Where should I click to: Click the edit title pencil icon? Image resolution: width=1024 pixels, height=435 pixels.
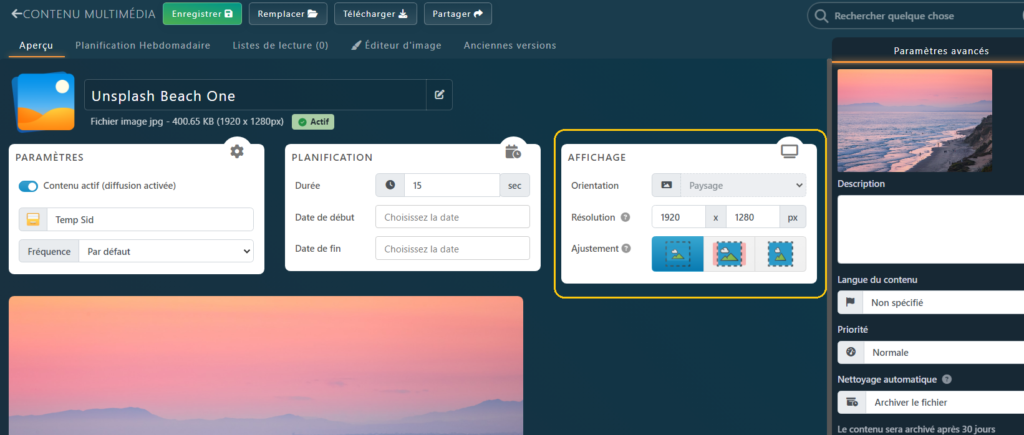[438, 95]
